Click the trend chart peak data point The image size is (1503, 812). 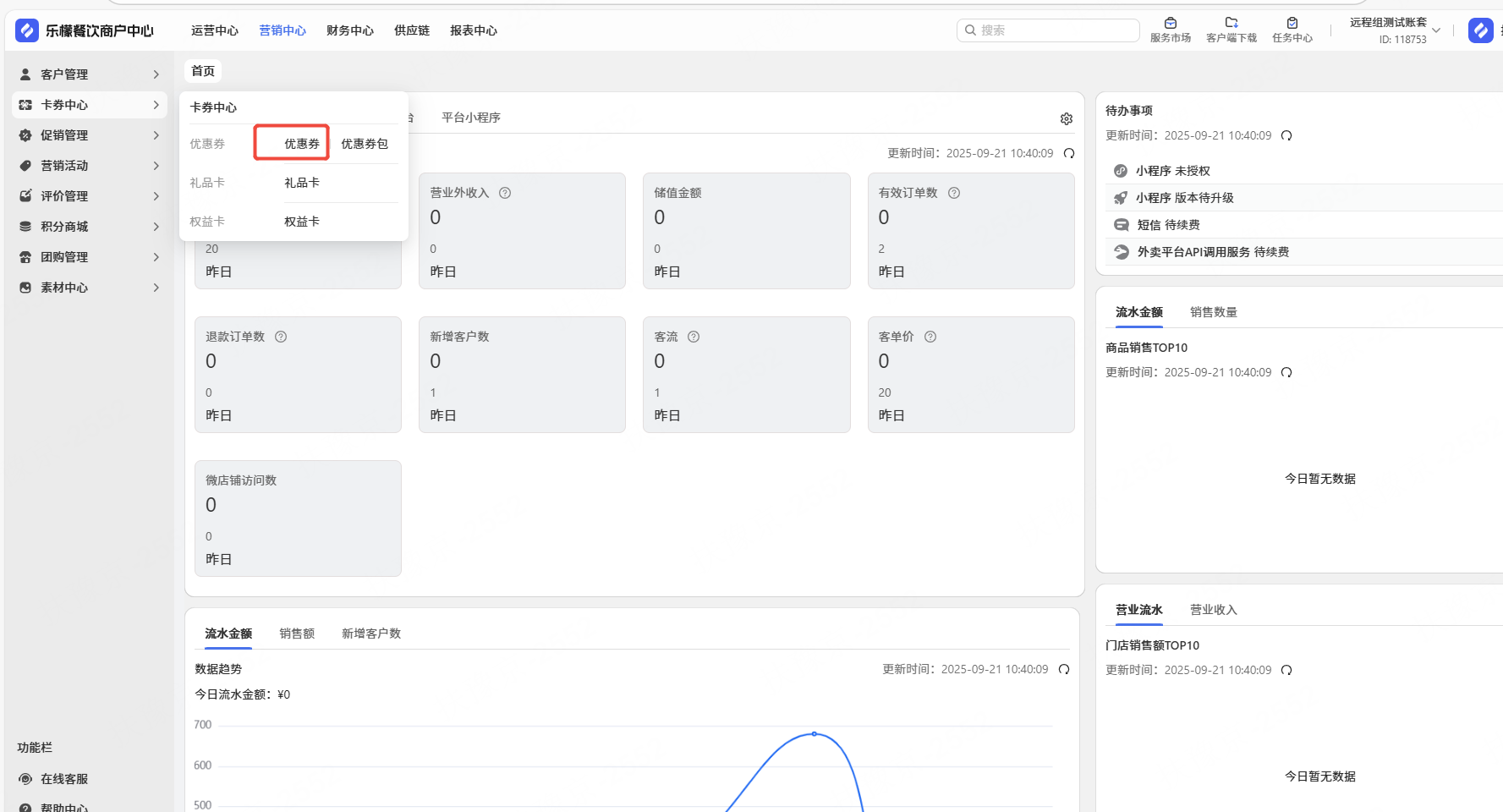(x=815, y=734)
